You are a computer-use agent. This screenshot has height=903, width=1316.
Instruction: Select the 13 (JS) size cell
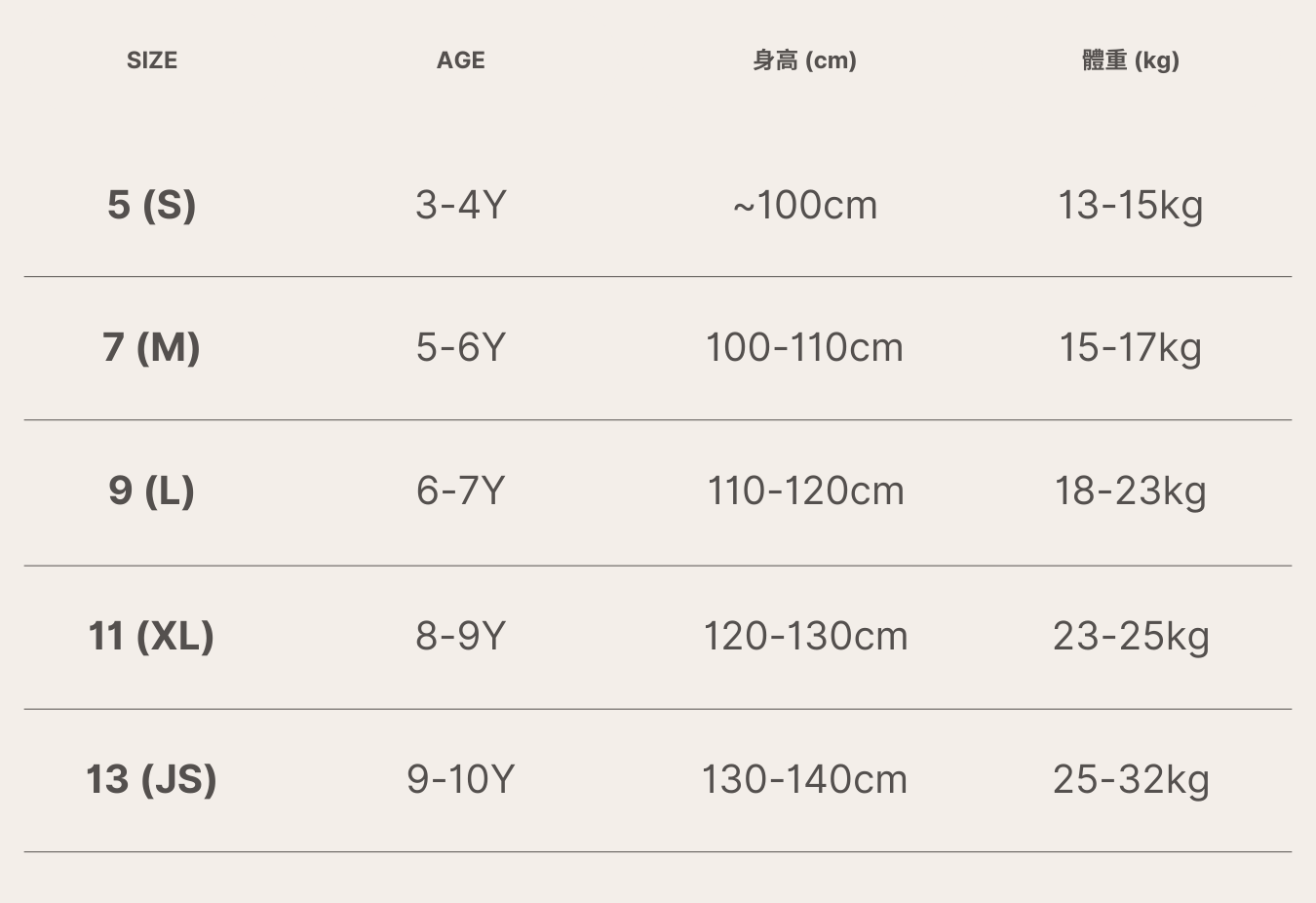click(x=152, y=779)
